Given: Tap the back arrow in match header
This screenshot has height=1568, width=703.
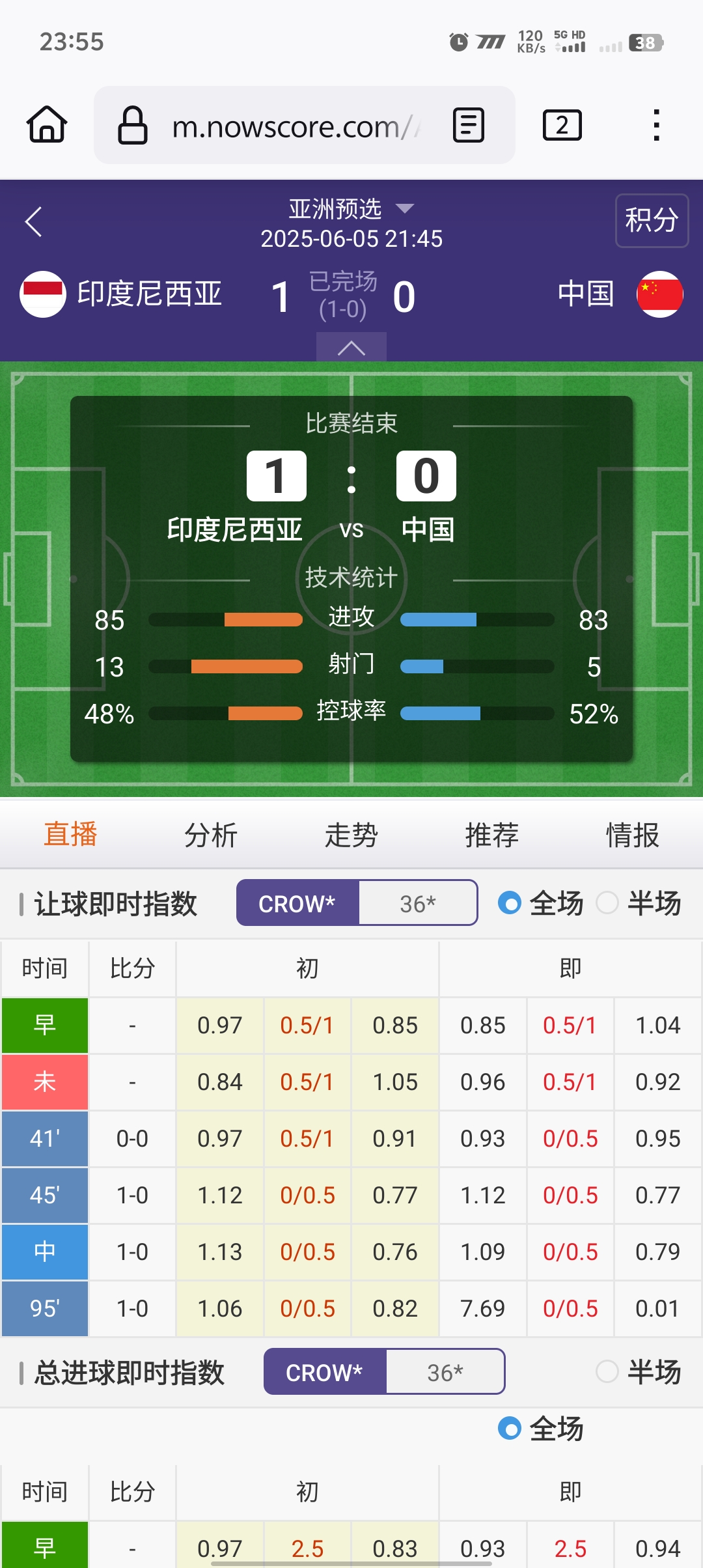Looking at the screenshot, I should point(34,222).
